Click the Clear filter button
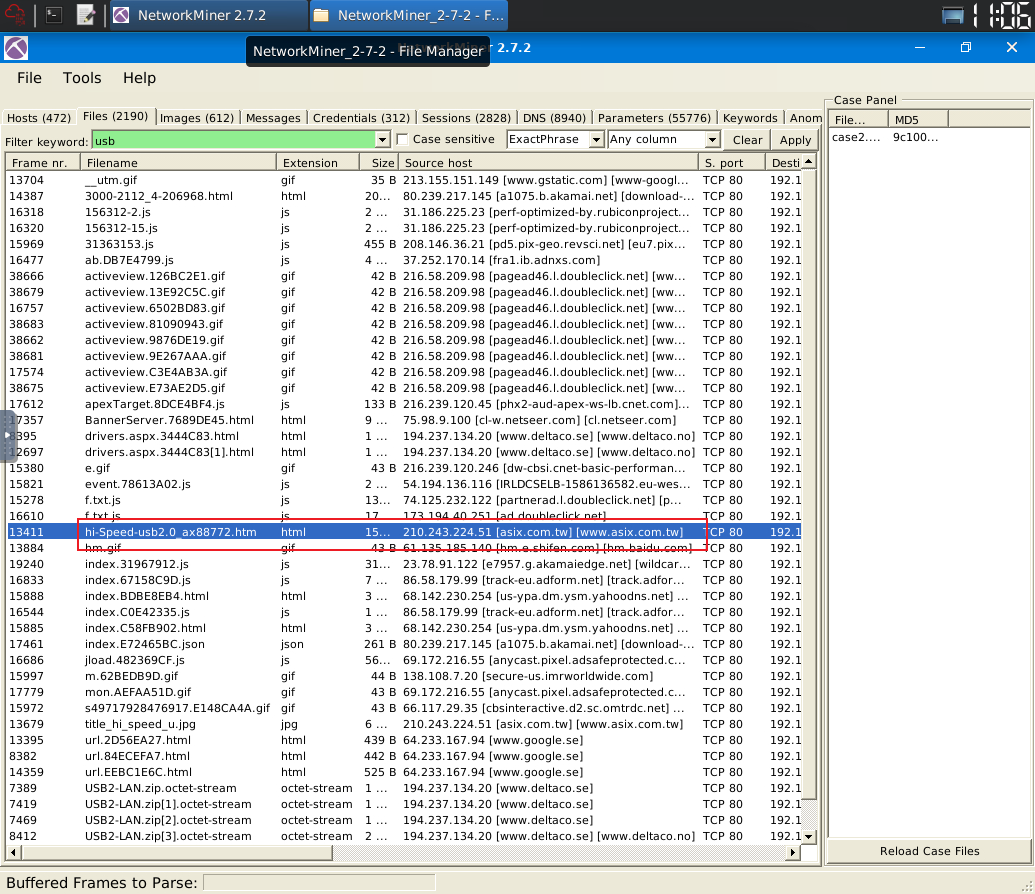The width and height of the screenshot is (1035, 894). click(747, 140)
